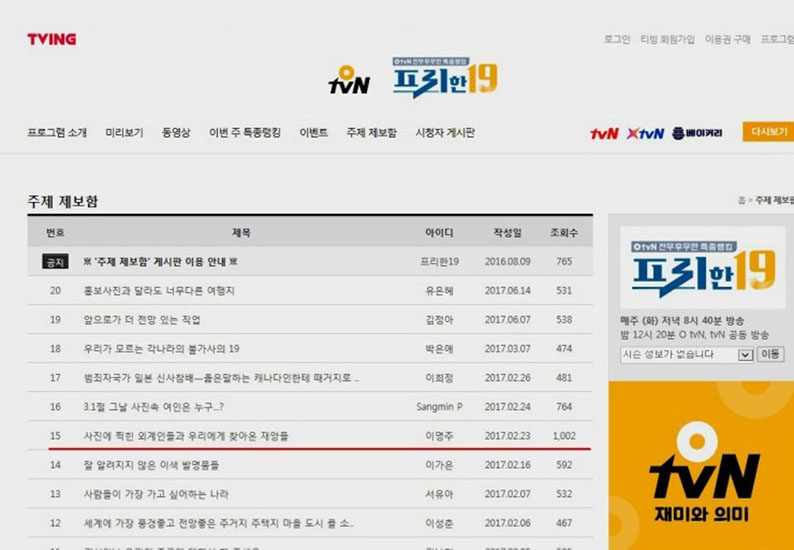Click the 로그인 link at top
The image size is (794, 550).
(x=617, y=39)
